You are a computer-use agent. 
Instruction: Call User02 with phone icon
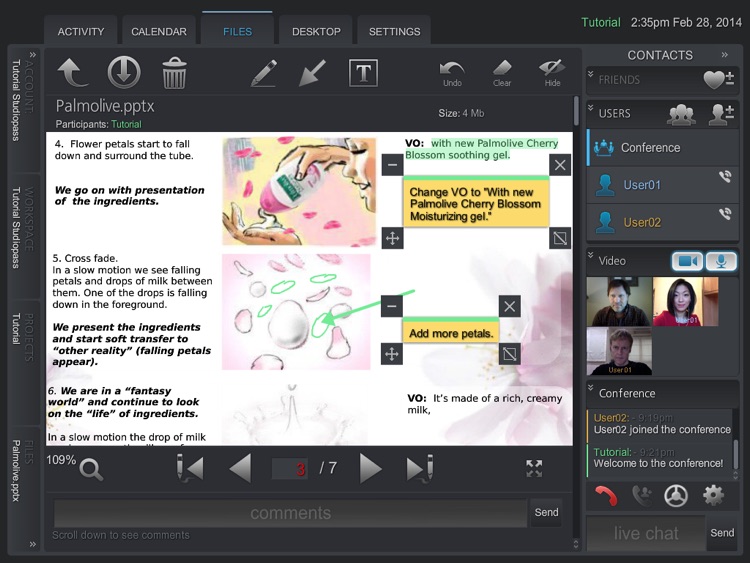click(725, 214)
